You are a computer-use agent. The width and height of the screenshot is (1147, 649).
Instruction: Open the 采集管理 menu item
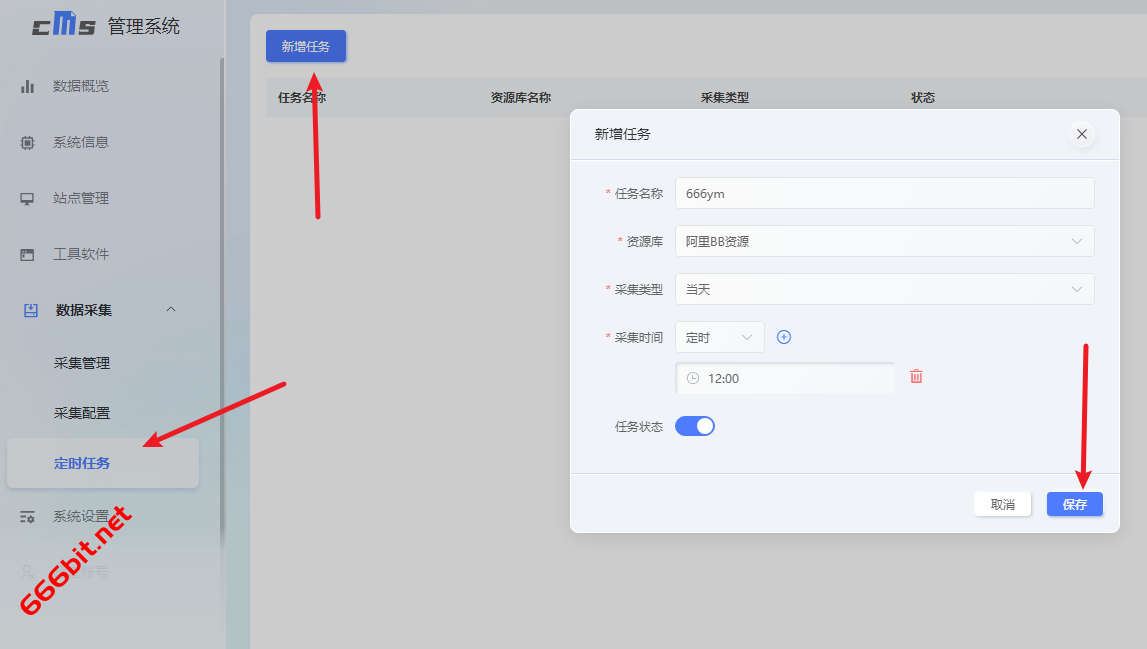(x=82, y=363)
